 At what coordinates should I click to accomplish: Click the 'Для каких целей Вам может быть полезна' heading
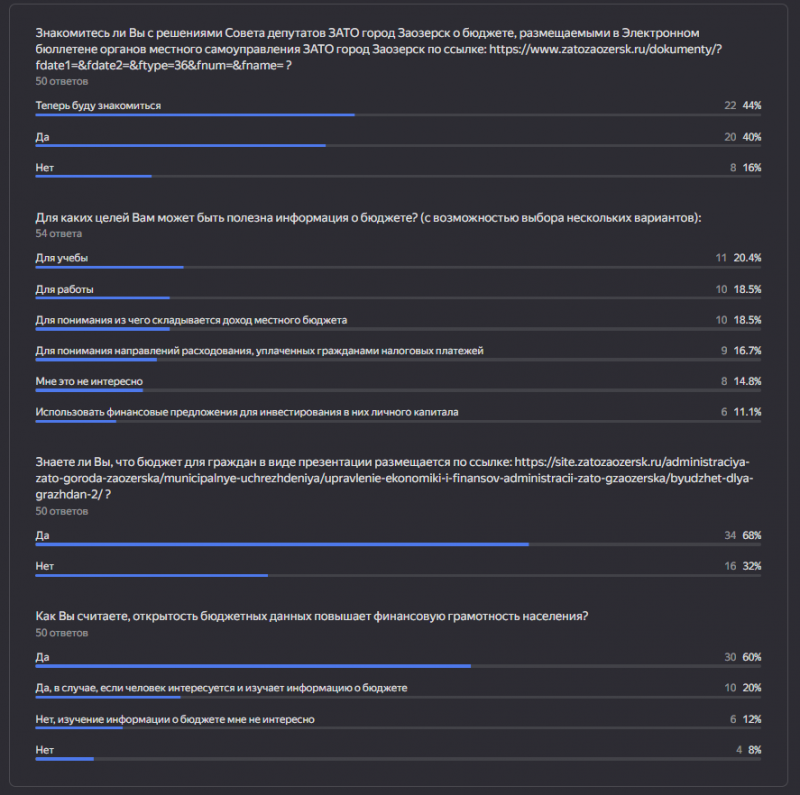pyautogui.click(x=368, y=217)
